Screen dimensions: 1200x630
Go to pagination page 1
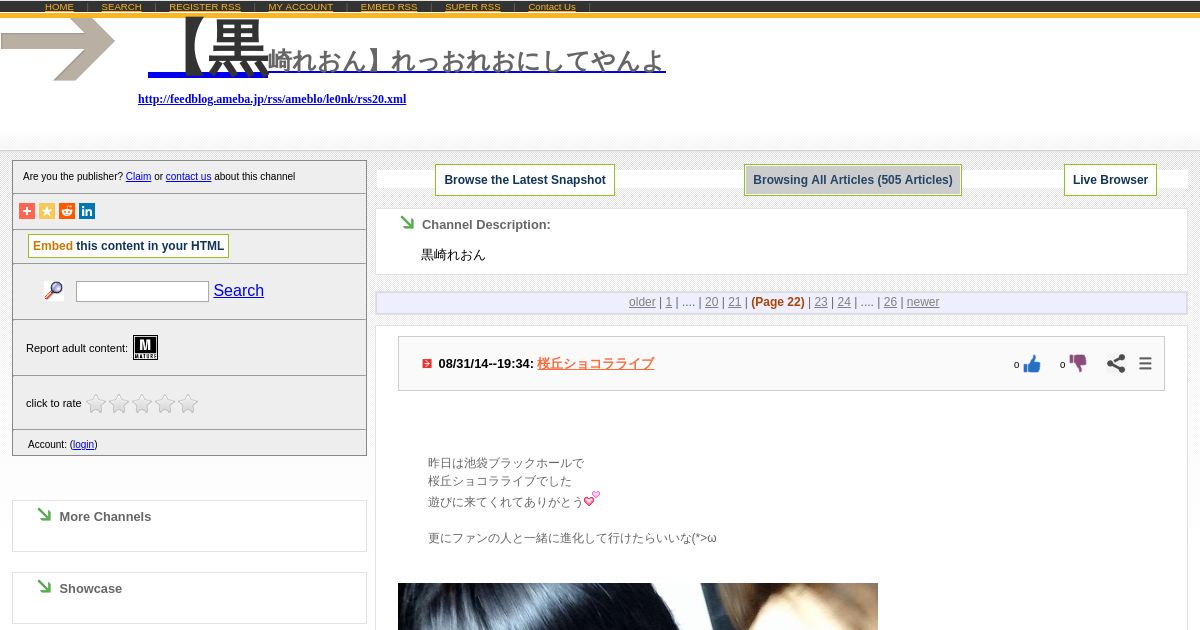click(669, 302)
